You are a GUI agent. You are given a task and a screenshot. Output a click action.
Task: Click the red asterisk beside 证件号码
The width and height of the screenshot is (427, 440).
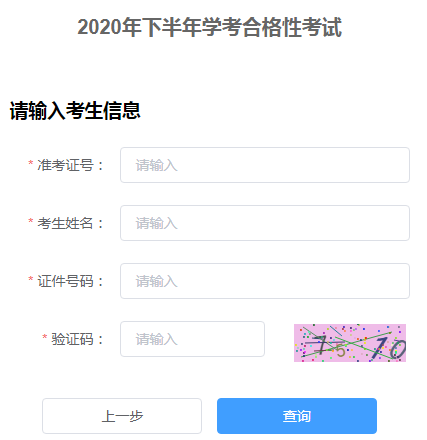click(x=31, y=279)
